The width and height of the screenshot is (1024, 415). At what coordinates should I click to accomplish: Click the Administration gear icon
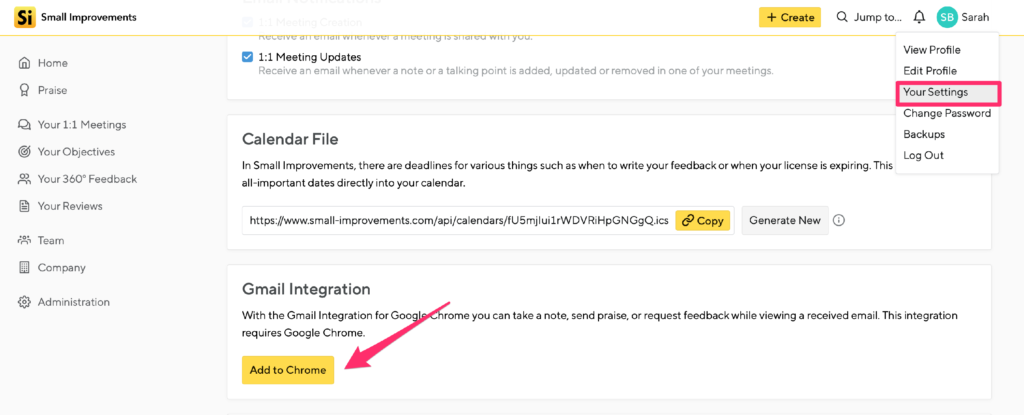(24, 302)
